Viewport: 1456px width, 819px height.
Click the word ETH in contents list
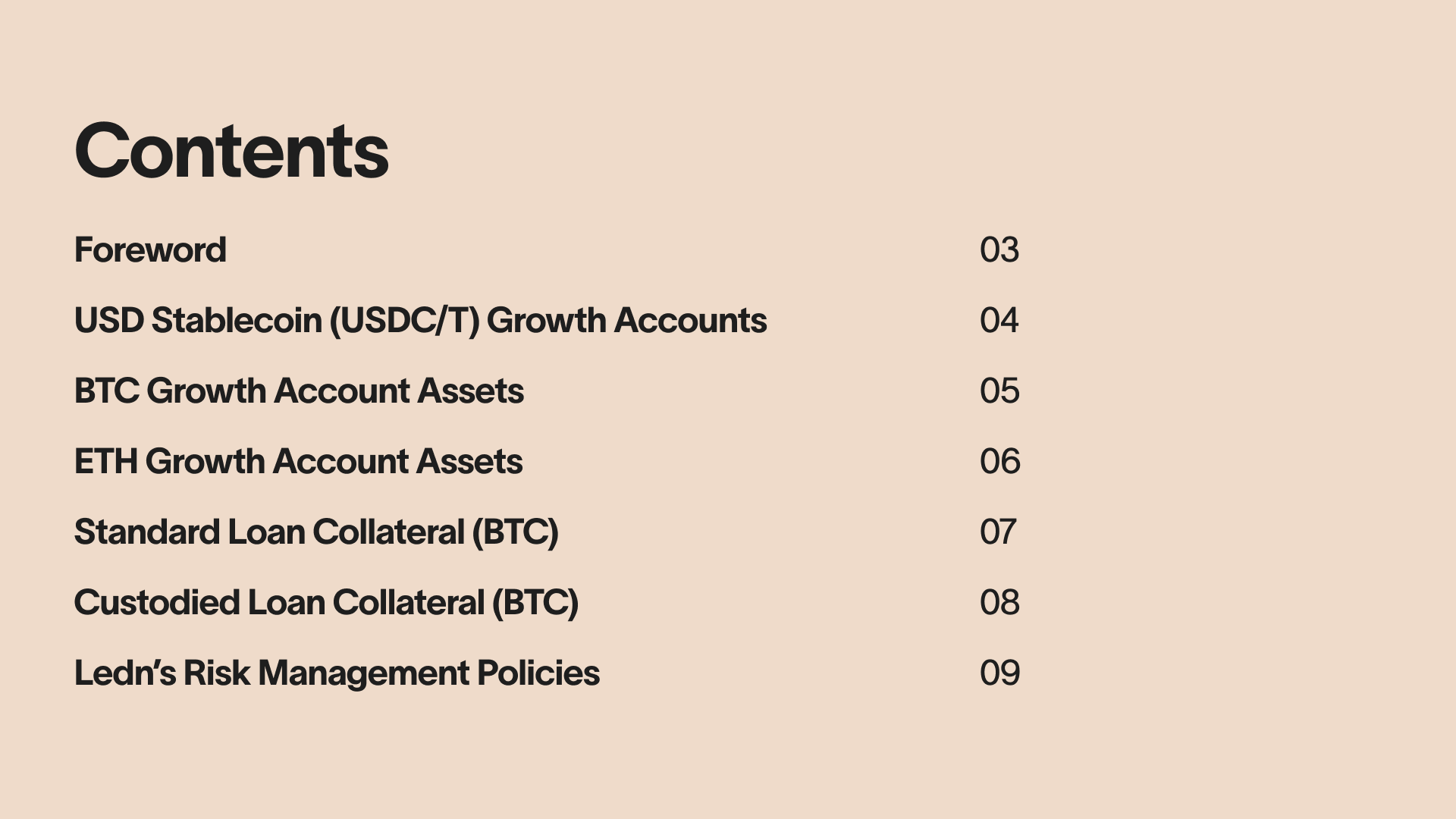point(105,461)
